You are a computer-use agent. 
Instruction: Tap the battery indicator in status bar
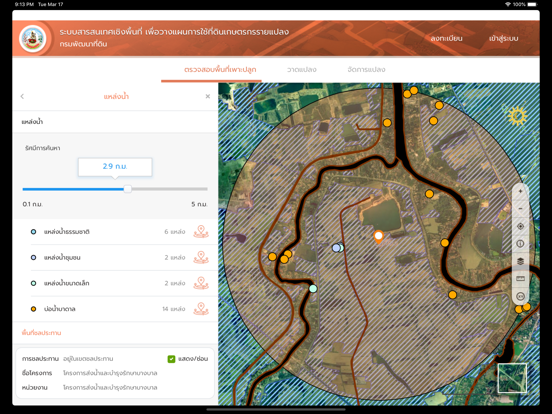pos(533,4)
